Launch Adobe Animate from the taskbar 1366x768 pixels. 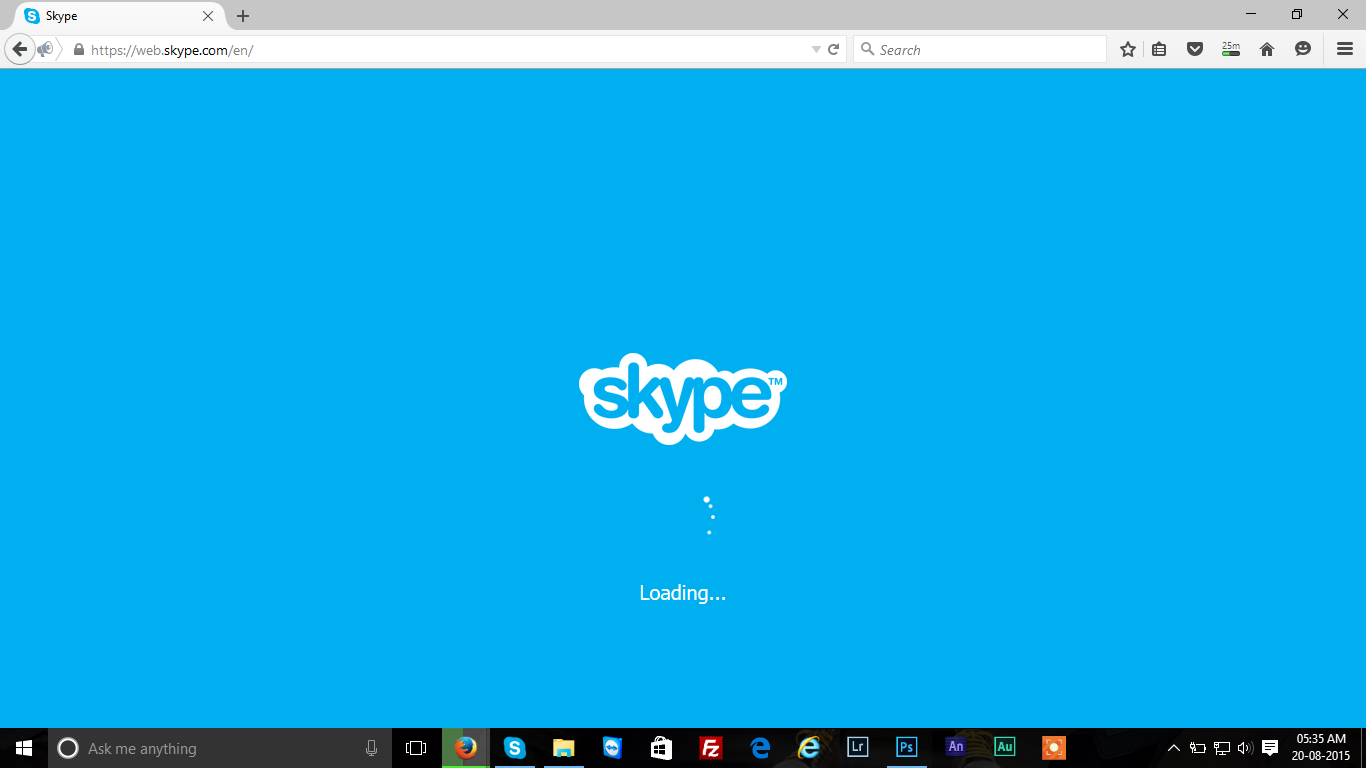pyautogui.click(x=956, y=746)
